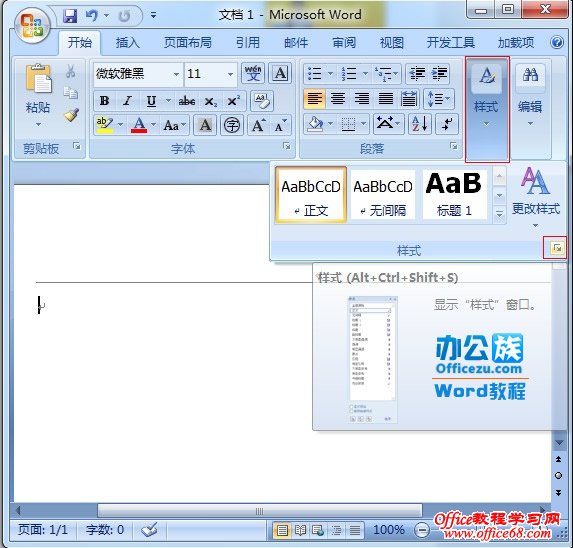Insert enclosed character symbol
Screen dimensions: 573x548
coord(232,125)
